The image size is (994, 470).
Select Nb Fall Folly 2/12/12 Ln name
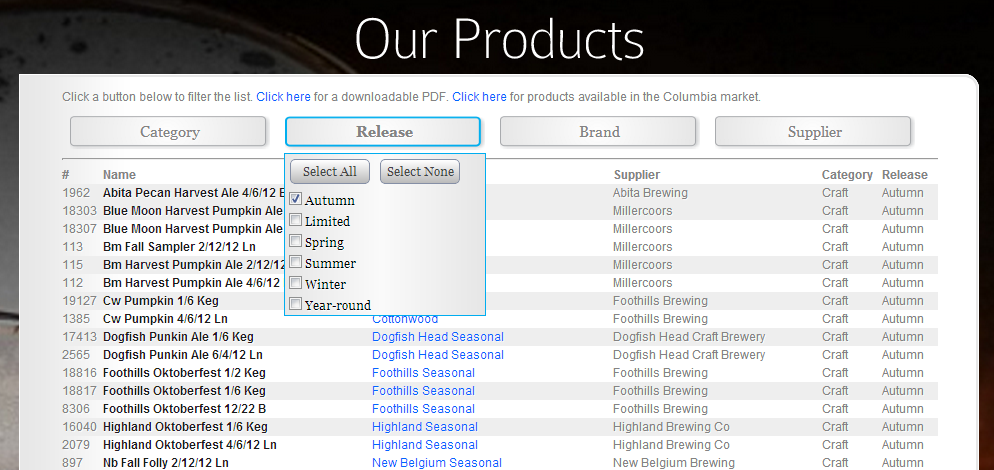click(x=165, y=463)
